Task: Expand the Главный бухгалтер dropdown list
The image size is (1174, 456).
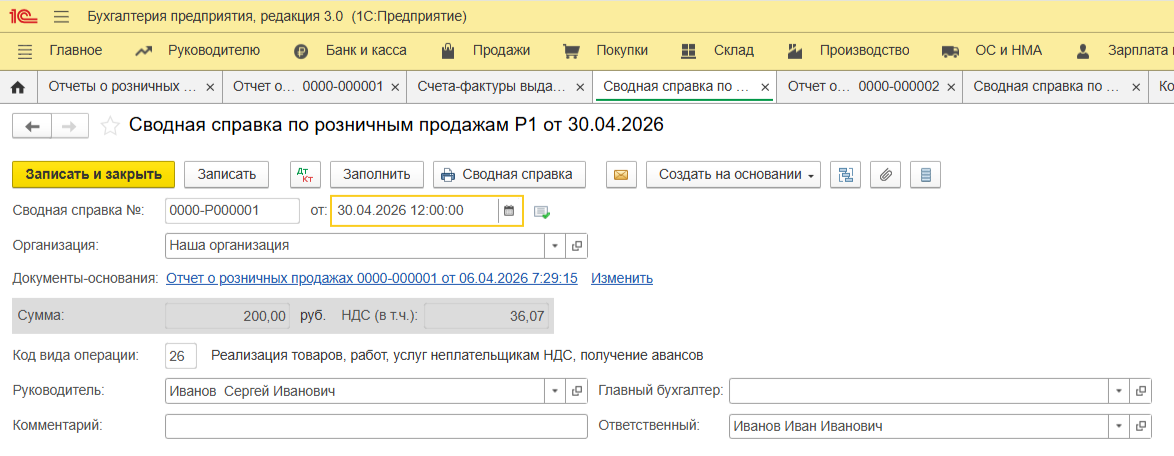Action: 1119,391
